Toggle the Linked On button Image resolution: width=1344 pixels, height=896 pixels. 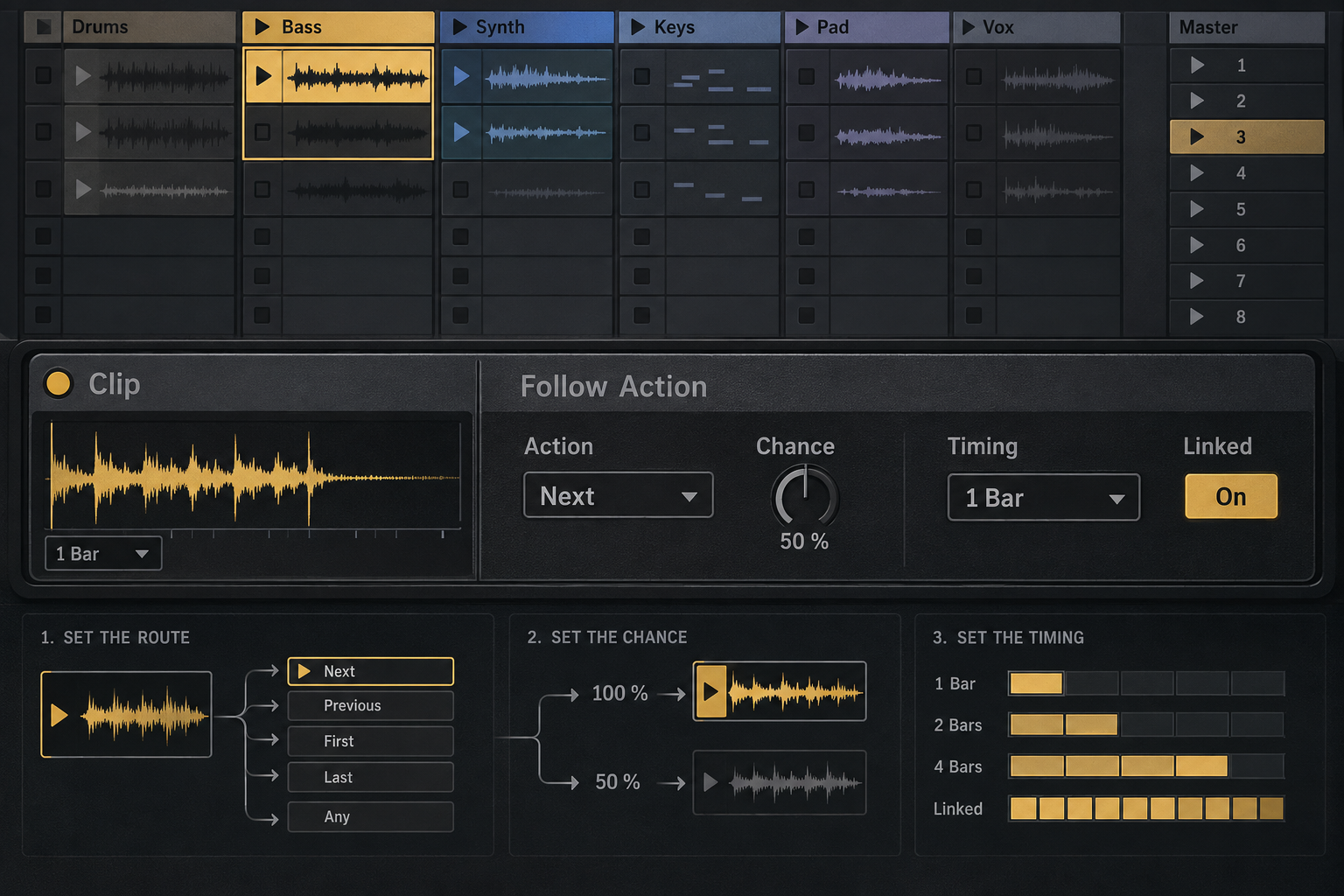point(1231,496)
